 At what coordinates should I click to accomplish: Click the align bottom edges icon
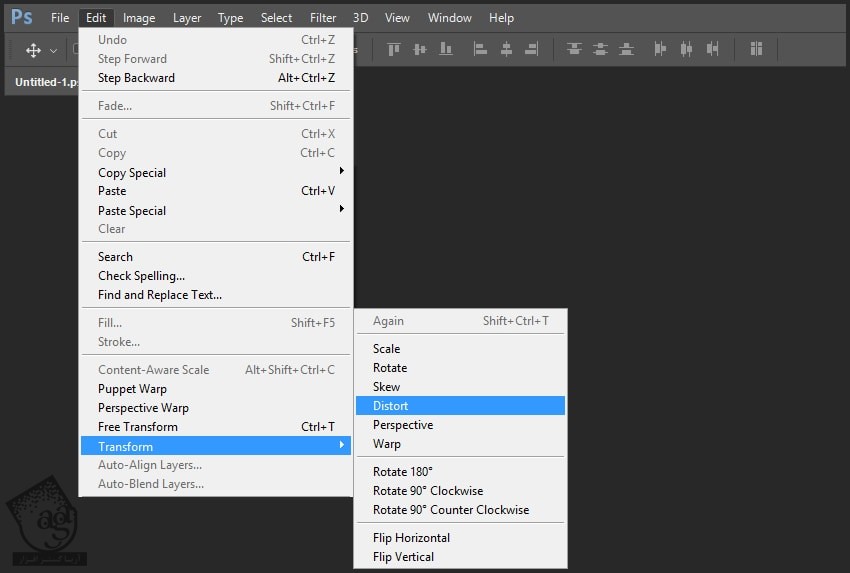(446, 49)
